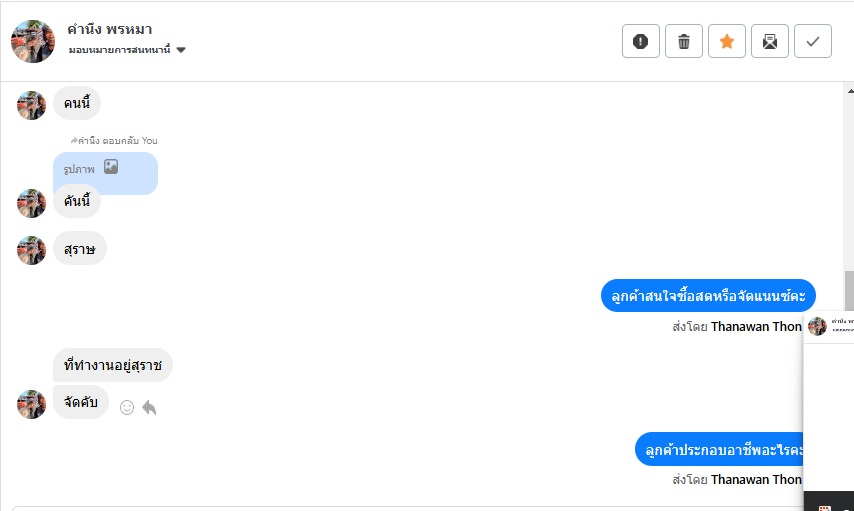Click avatar beside the คนนี้ message
Image resolution: width=854 pixels, height=511 pixels.
pos(32,104)
